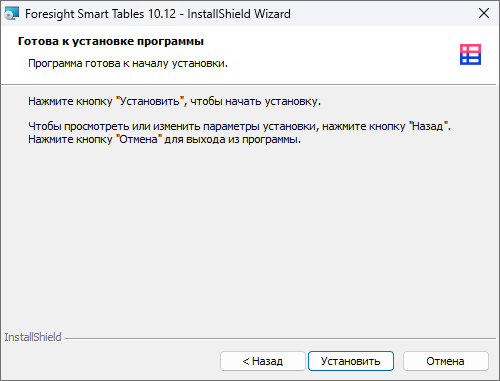Screen dimensions: 500x381
Task: Cancel setup with the Отмена button
Action: click(x=446, y=361)
